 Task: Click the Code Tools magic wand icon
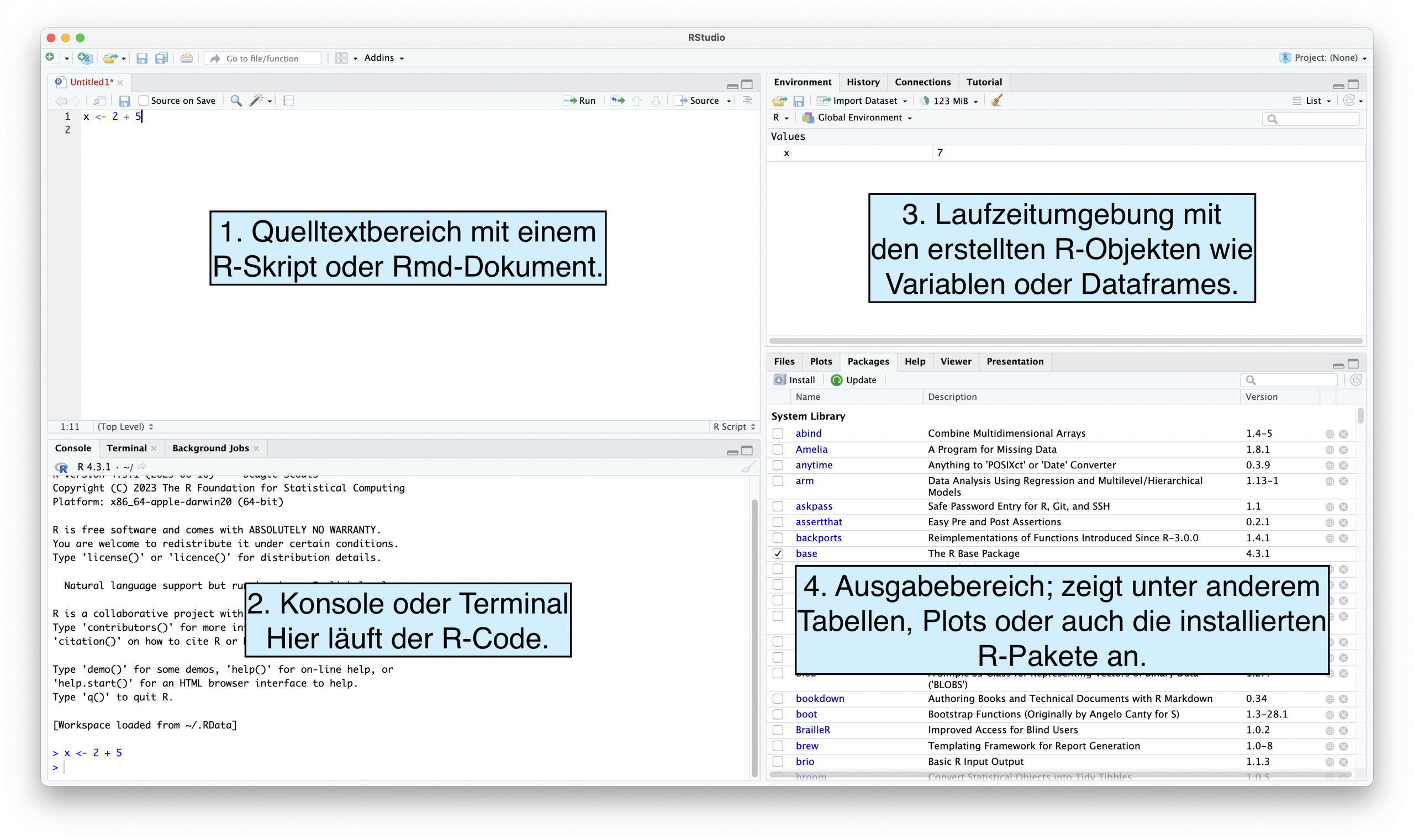[256, 101]
